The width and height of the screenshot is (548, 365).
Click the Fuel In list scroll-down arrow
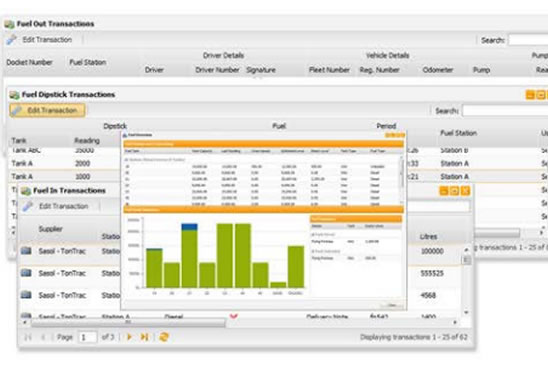[x=466, y=312]
